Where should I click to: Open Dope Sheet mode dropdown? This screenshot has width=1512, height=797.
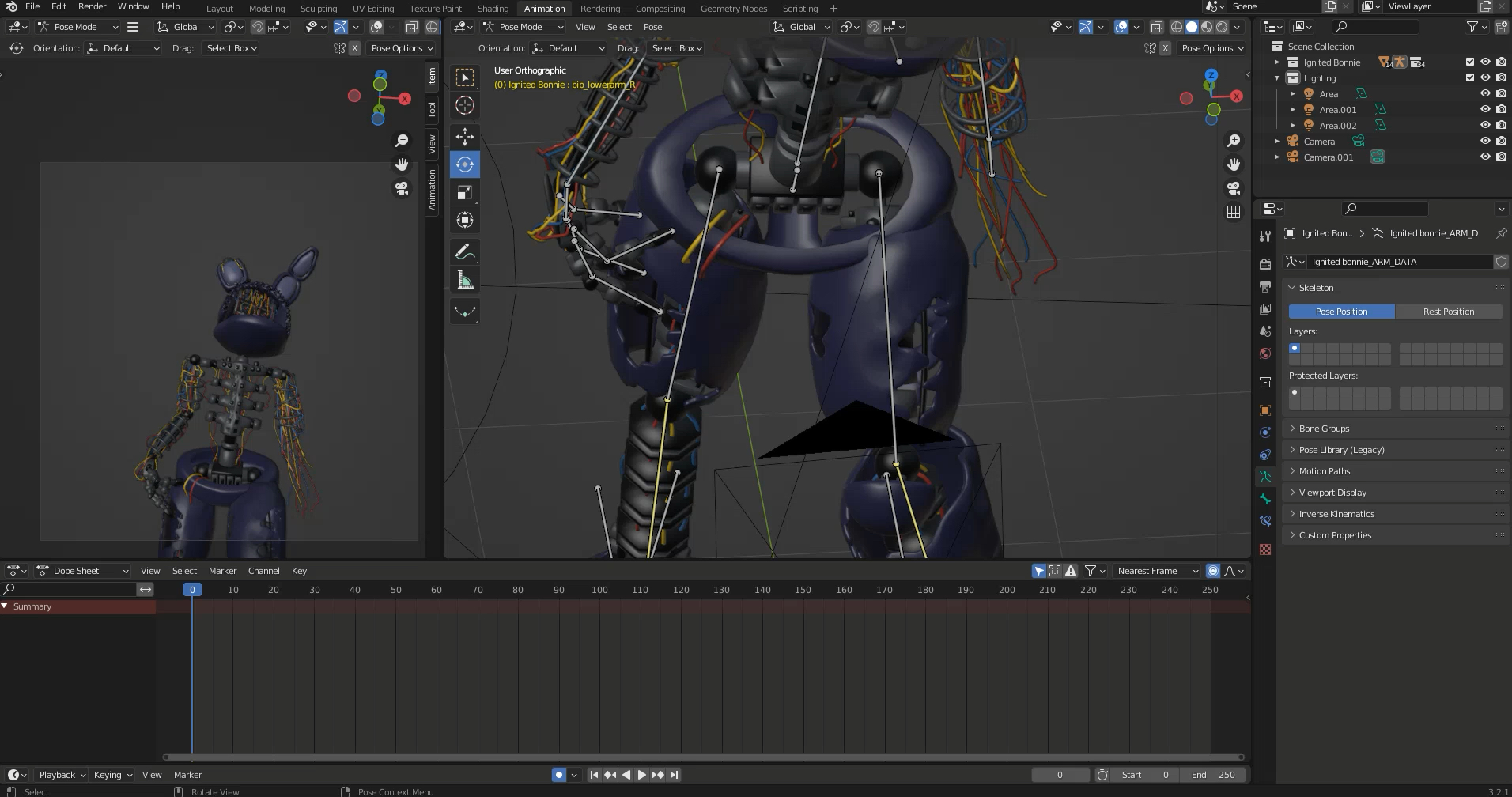click(83, 571)
